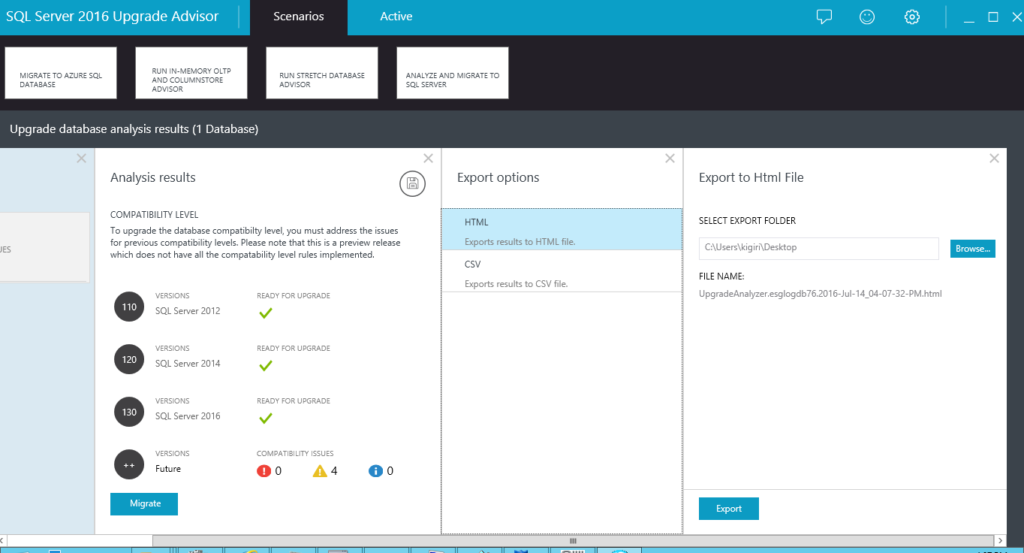Screen dimensions: 1024x553
Task: Click the COMPATIBILITY ISSUES label
Action: click(x=295, y=453)
